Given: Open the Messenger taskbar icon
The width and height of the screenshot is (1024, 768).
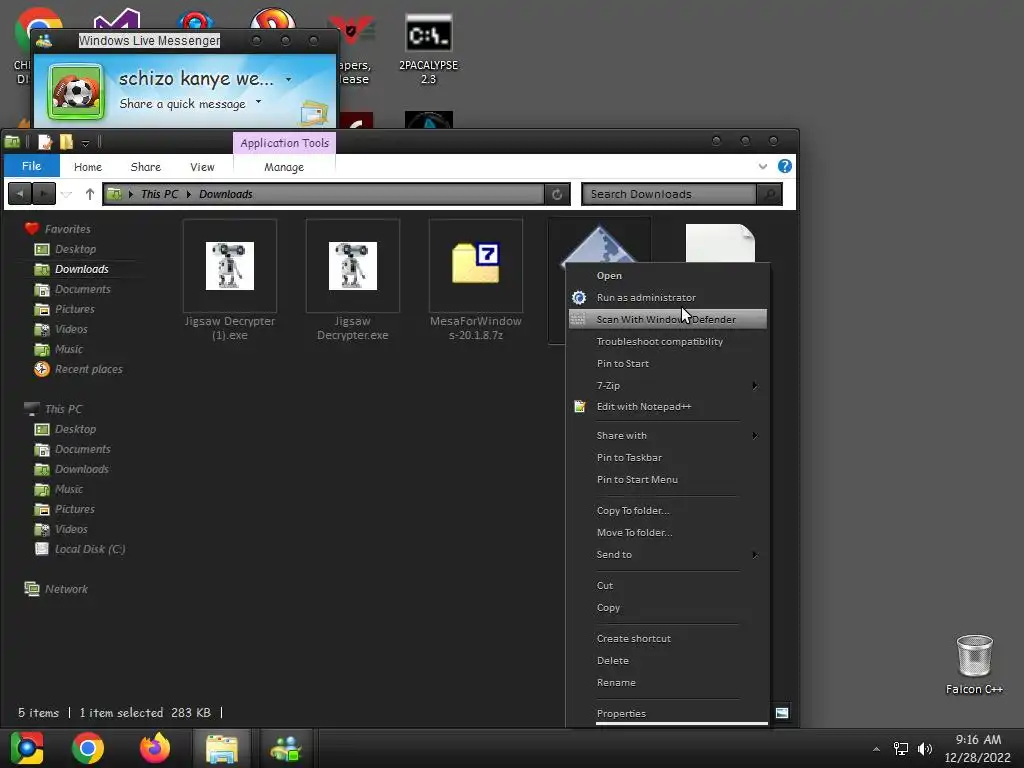Looking at the screenshot, I should point(285,748).
